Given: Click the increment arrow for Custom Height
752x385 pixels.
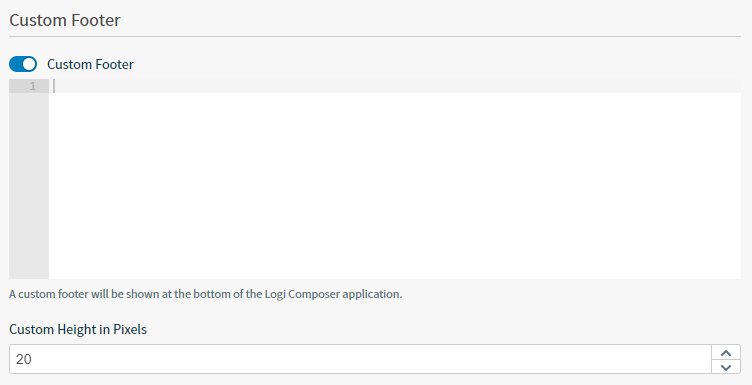Looking at the screenshot, I should 726,352.
